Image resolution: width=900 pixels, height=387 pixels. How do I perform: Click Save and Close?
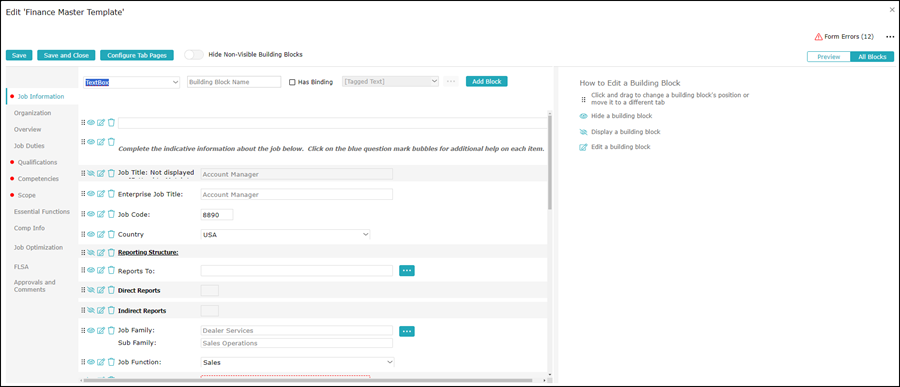click(66, 56)
